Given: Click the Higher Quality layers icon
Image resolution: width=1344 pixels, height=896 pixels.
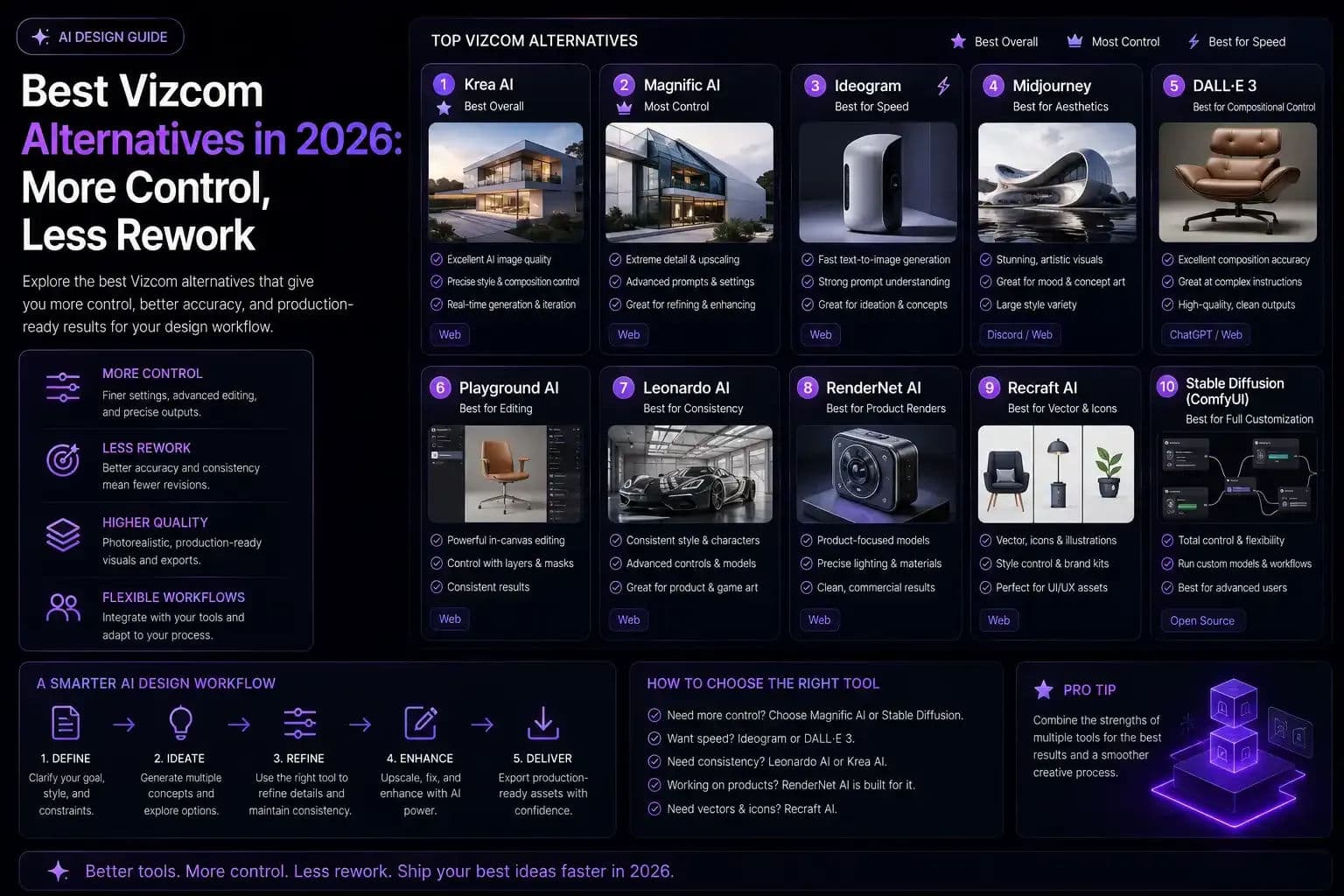Looking at the screenshot, I should (63, 534).
